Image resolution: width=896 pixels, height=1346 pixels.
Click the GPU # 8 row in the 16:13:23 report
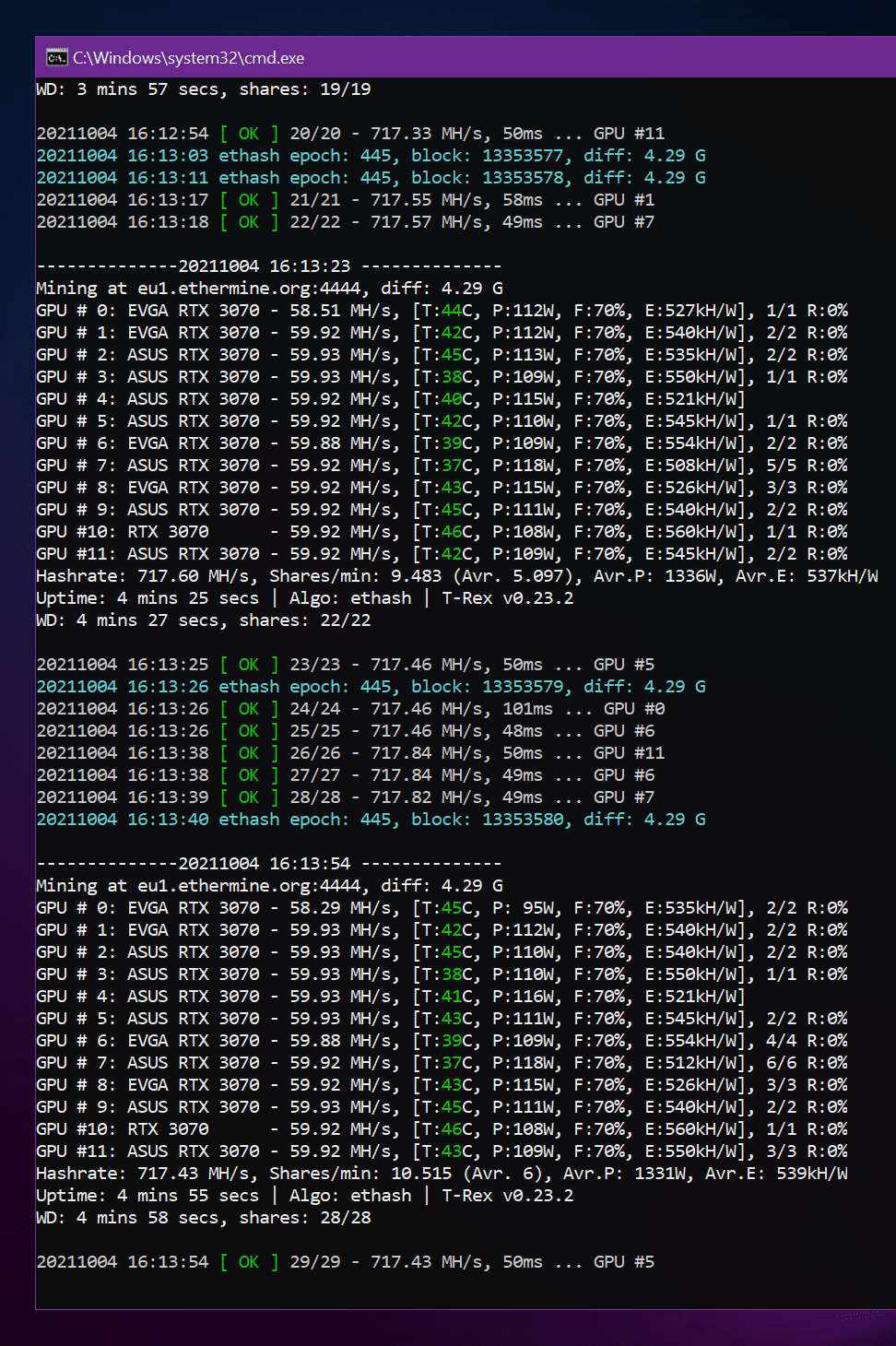pos(442,488)
